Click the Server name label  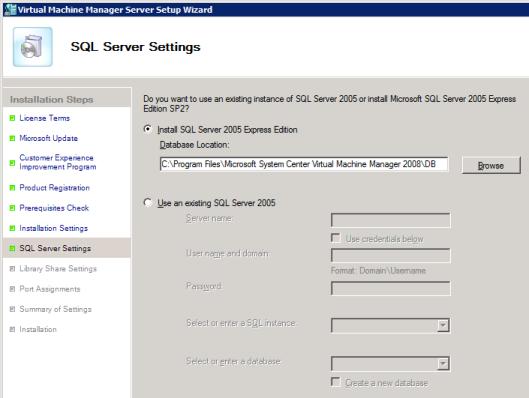click(x=209, y=218)
